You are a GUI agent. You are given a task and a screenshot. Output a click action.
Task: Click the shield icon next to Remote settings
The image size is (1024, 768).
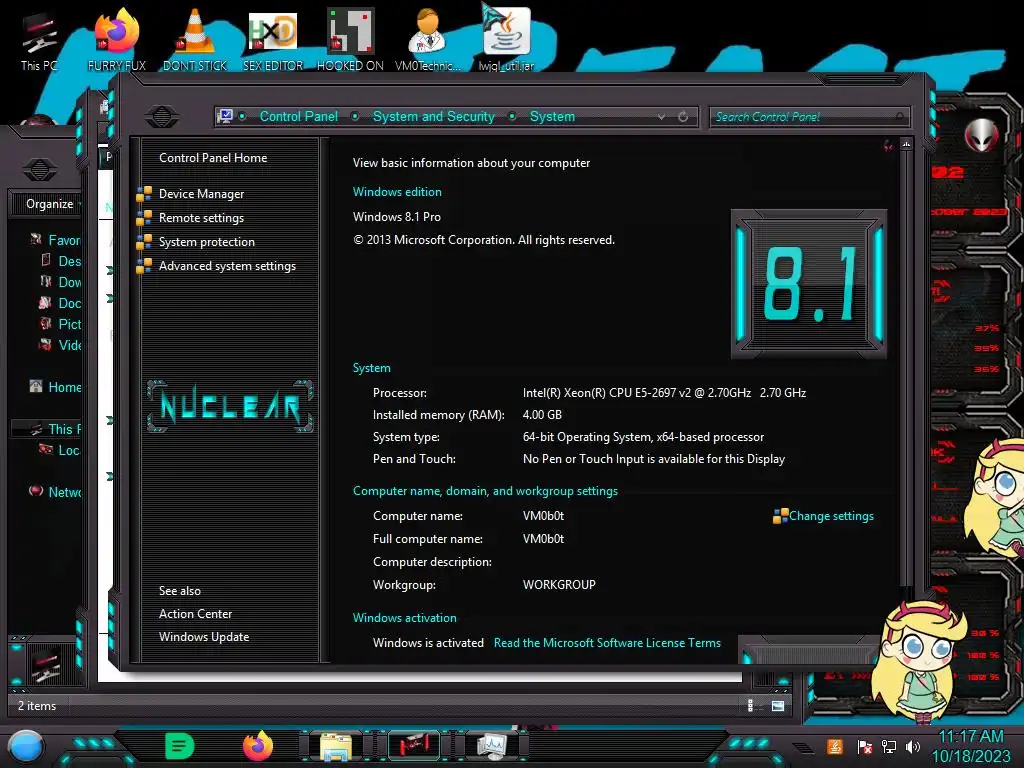pyautogui.click(x=144, y=218)
